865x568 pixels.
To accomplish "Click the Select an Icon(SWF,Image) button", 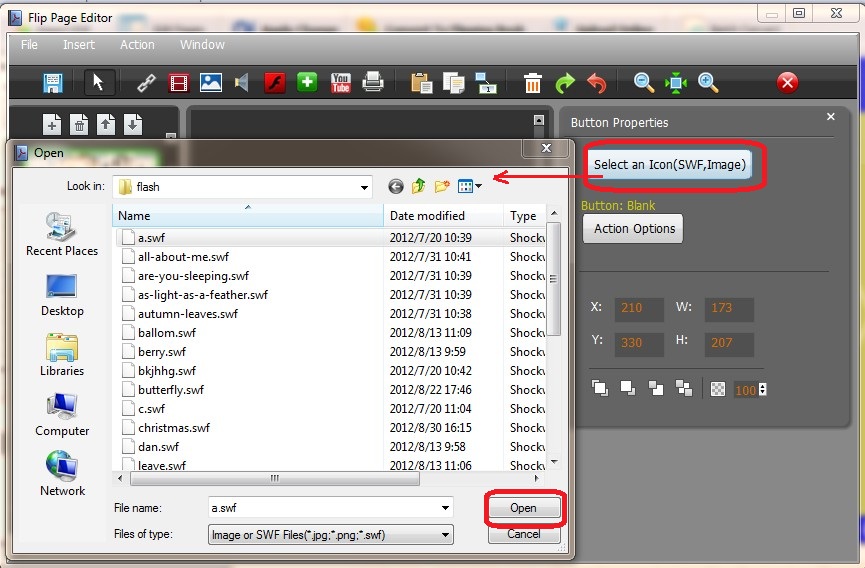I will [x=669, y=164].
